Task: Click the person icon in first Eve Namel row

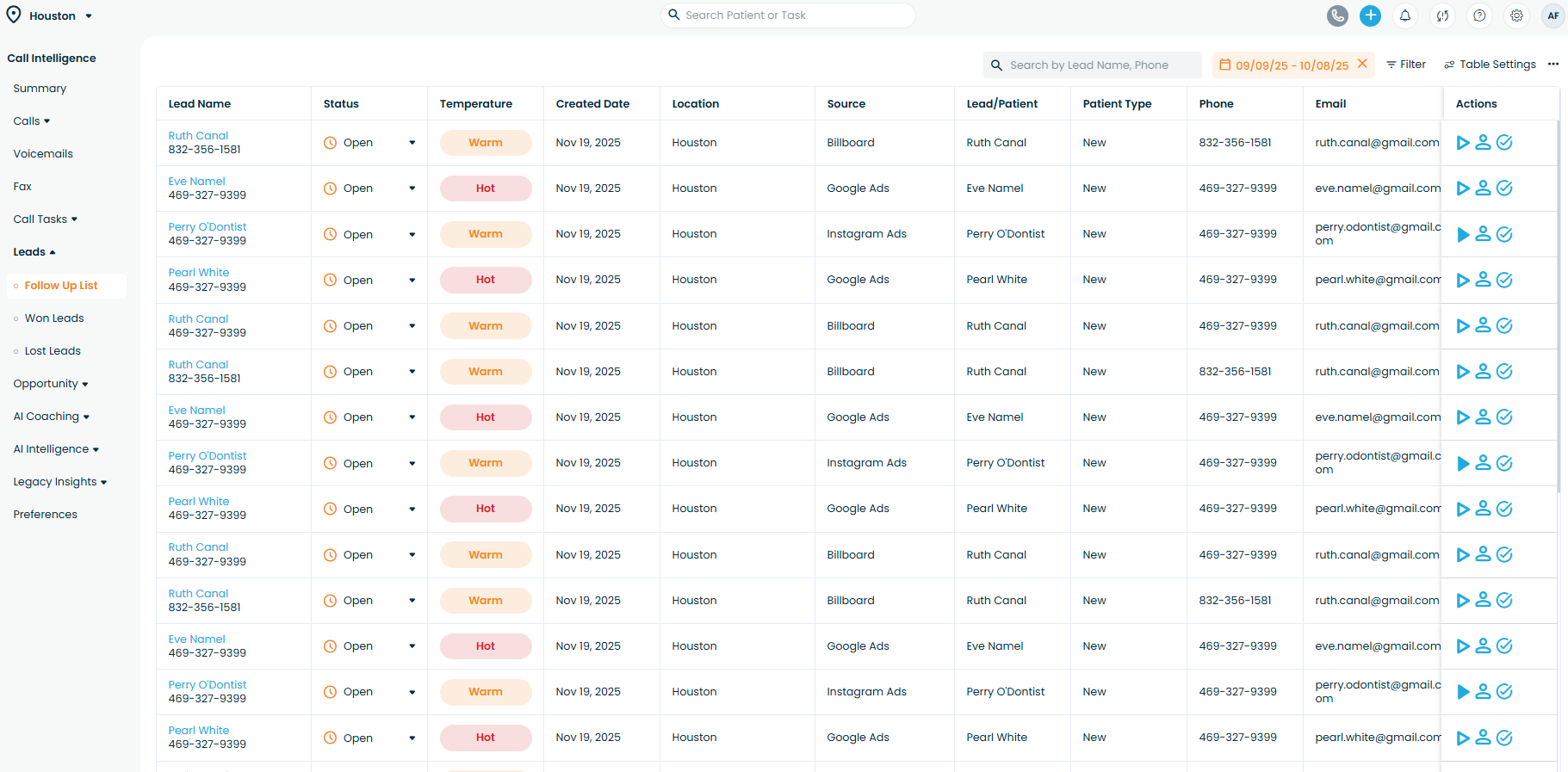Action: pos(1483,188)
